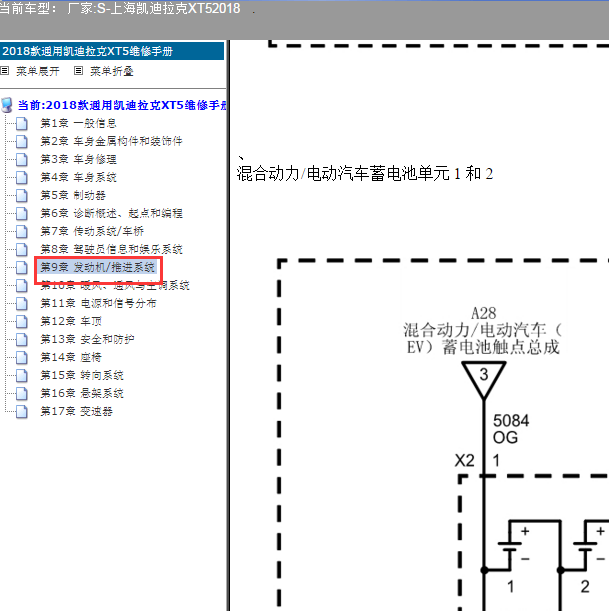The image size is (609, 611).
Task: Click battery cell symbol numbered 2
Action: click(x=584, y=546)
